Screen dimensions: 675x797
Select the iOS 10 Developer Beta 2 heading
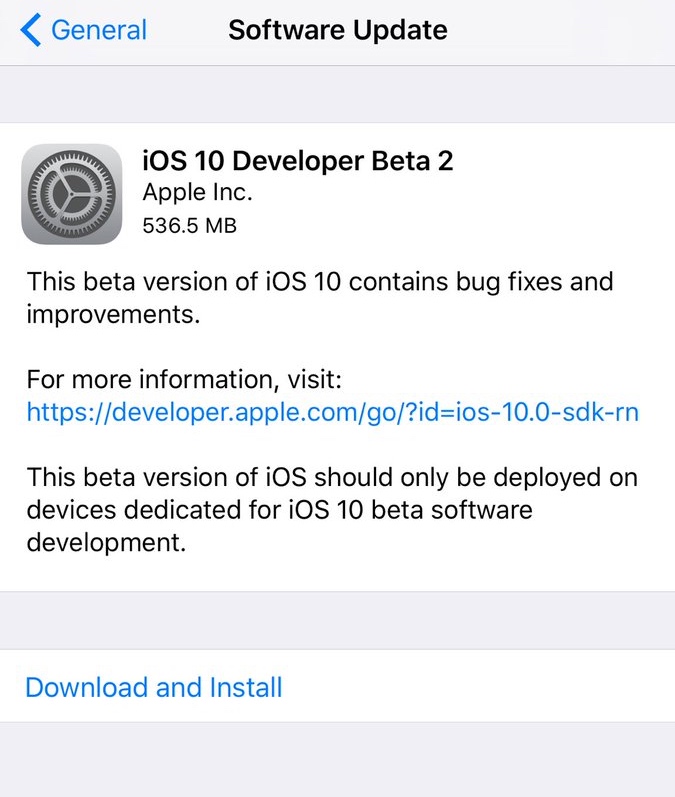pyautogui.click(x=298, y=160)
